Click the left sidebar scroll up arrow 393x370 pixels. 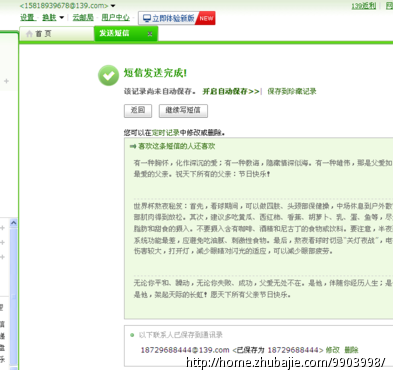coord(14,222)
